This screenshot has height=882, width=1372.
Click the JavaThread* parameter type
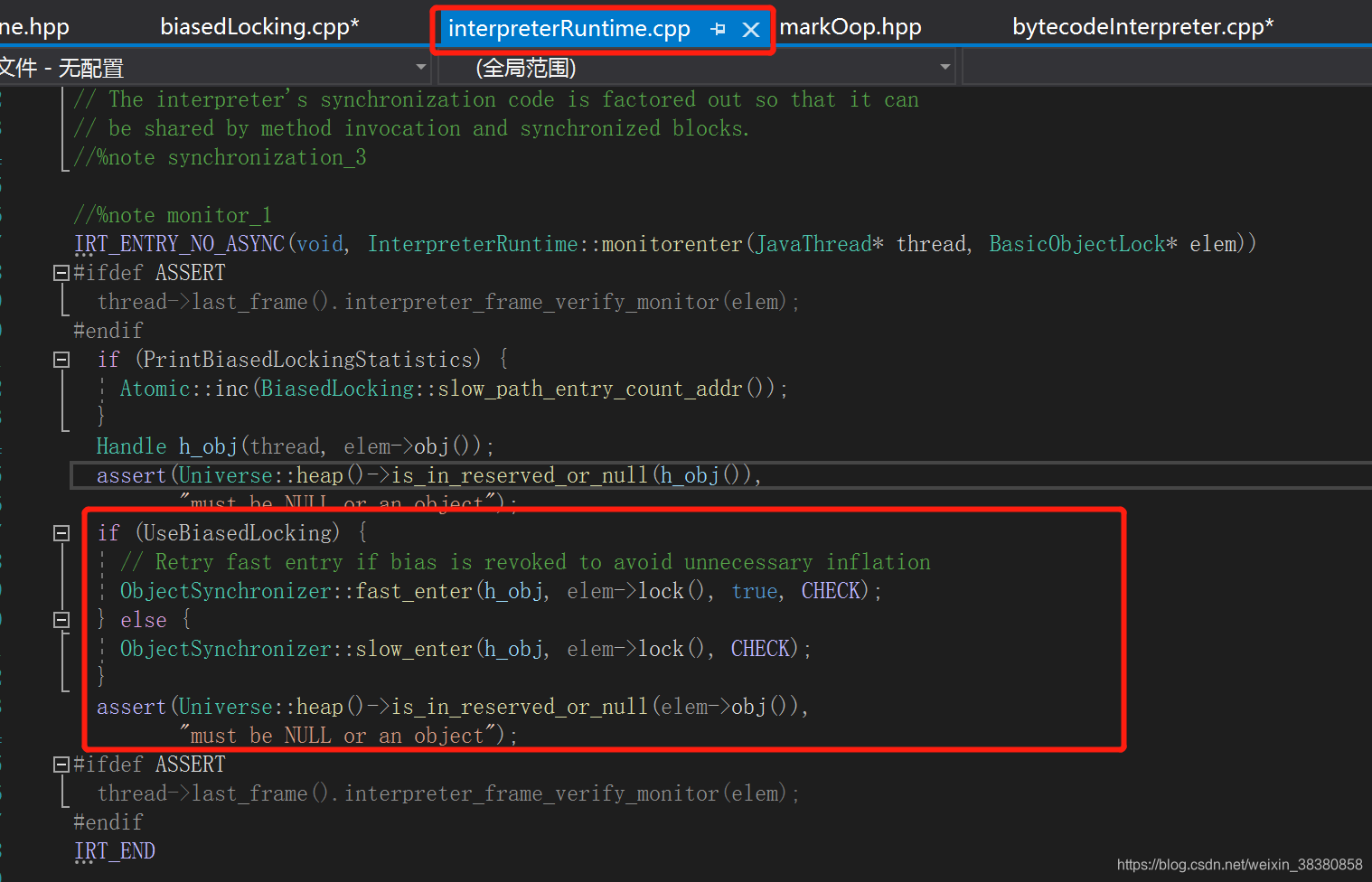pos(820,244)
